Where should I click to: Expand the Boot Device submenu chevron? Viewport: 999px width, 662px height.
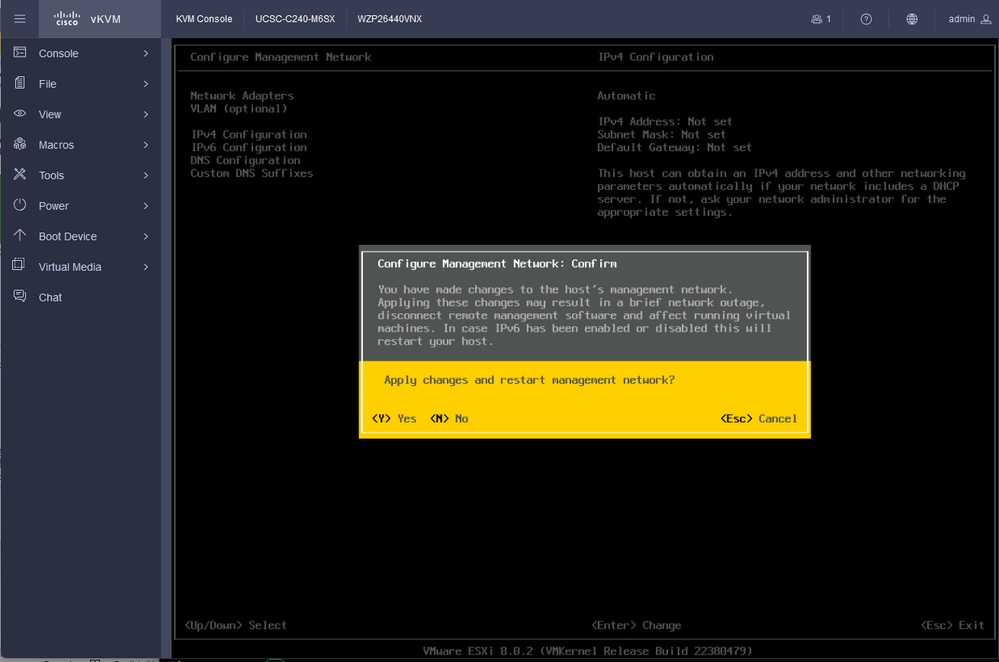146,236
